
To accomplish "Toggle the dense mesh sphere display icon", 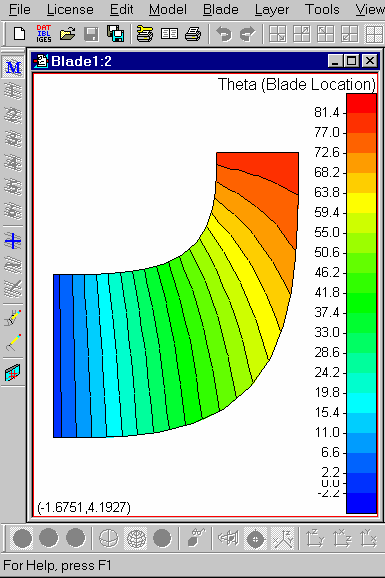I will coord(136,539).
